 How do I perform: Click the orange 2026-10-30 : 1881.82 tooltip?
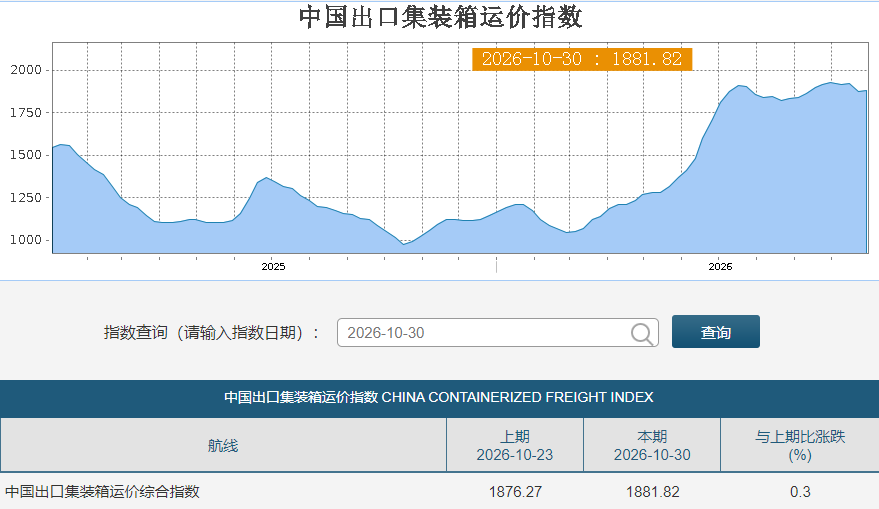click(x=582, y=59)
